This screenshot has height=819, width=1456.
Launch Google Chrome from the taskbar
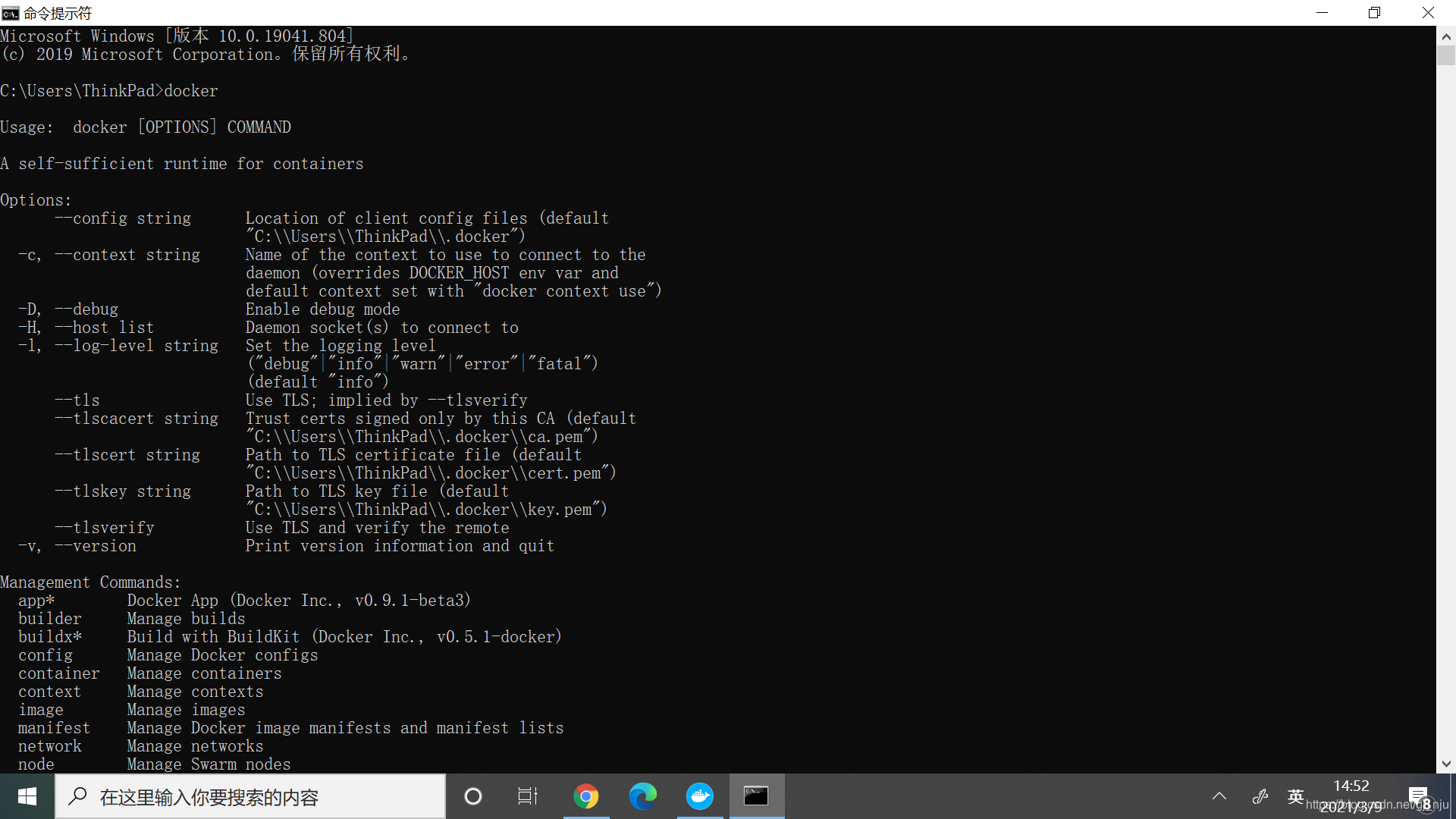585,796
